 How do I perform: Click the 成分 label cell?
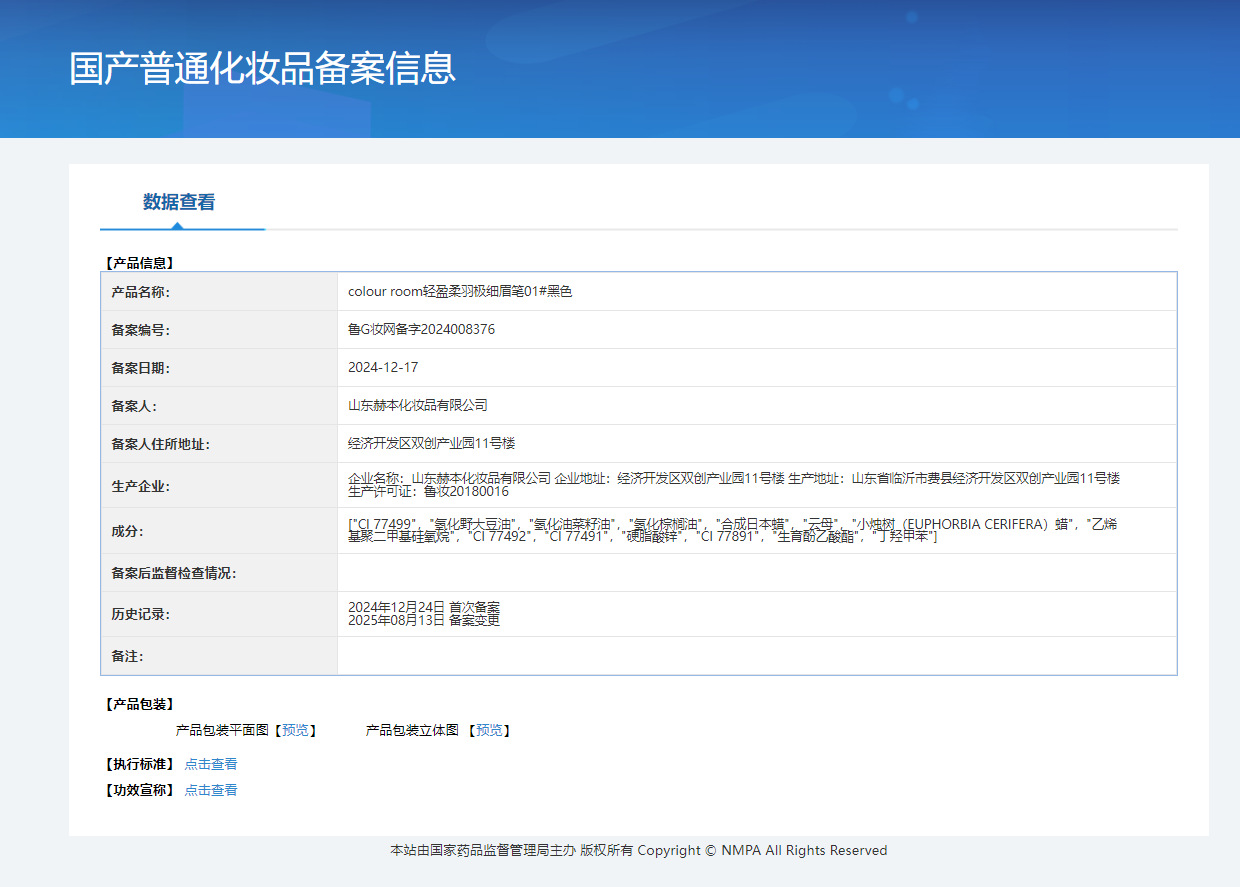pos(219,531)
